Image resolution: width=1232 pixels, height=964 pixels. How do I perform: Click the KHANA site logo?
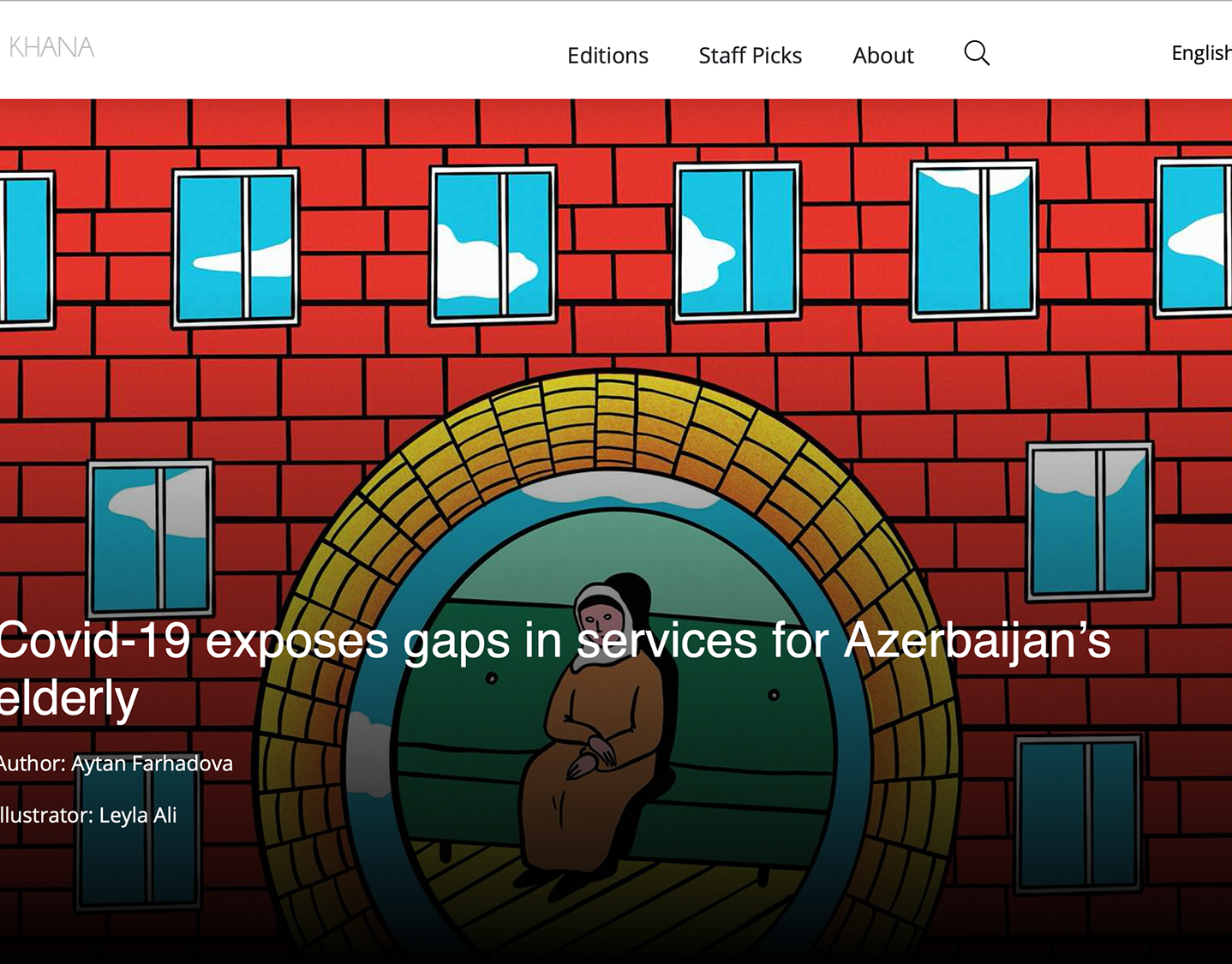(51, 47)
